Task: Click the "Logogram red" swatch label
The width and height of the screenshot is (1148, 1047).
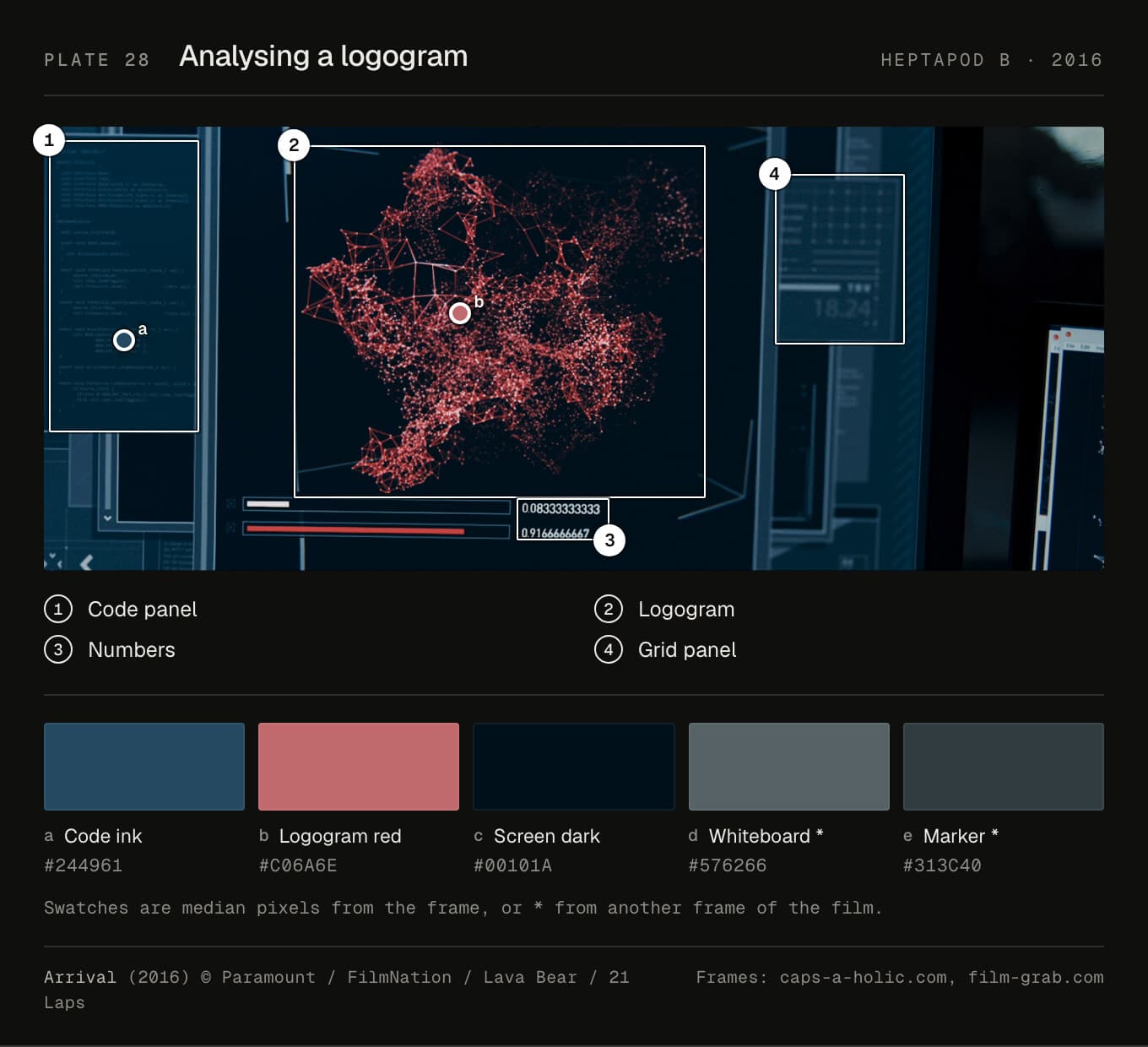Action: click(340, 836)
